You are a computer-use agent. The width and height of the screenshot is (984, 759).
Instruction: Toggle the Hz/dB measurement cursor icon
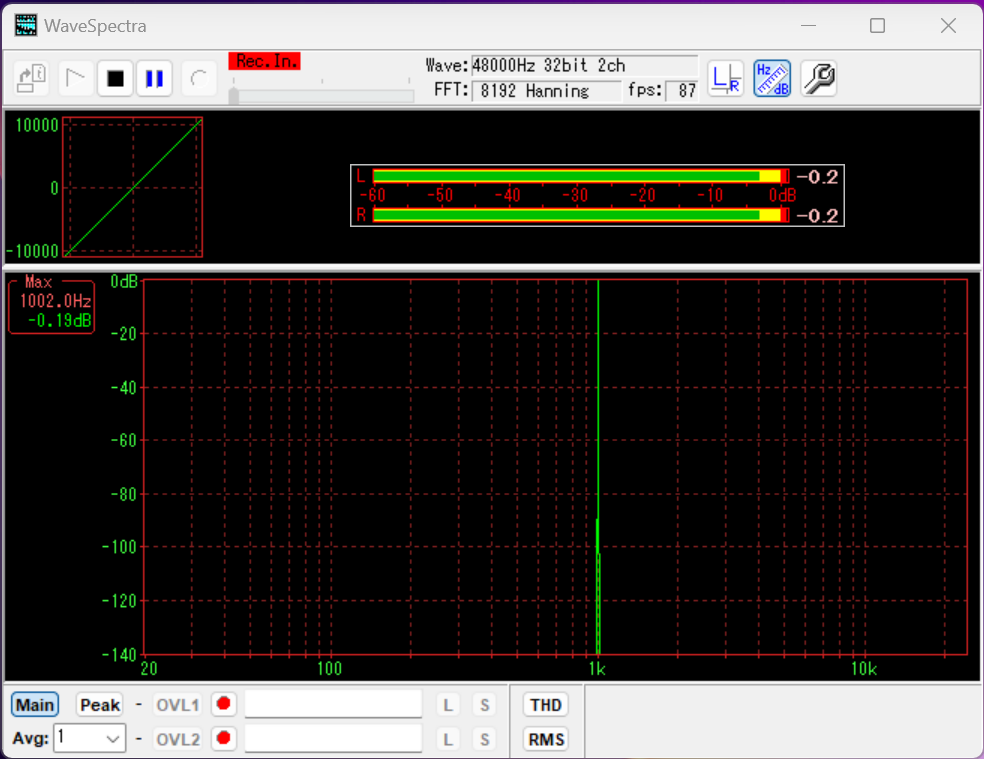(x=771, y=79)
